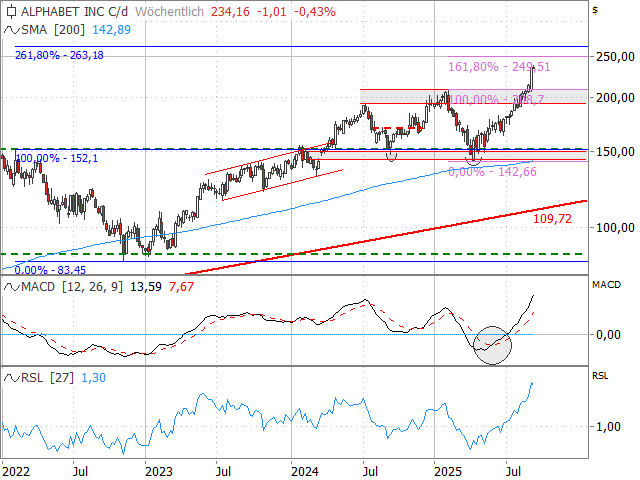This screenshot has height=480, width=640.
Task: Click the MACD [12, 26, 9] label
Action: (72, 287)
